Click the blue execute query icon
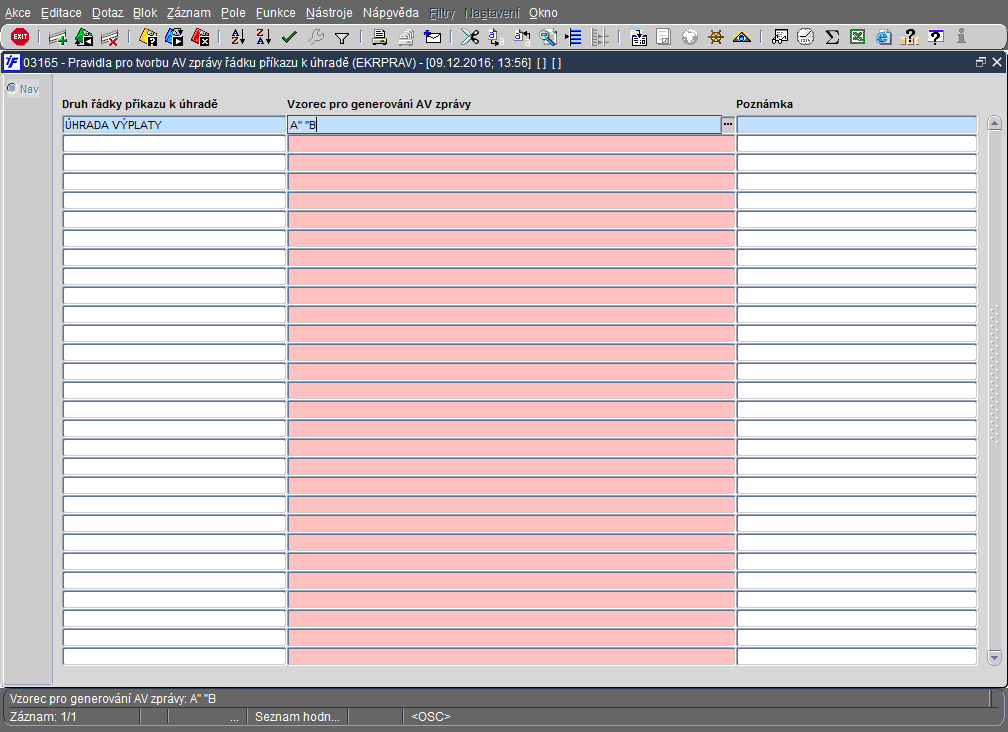 [174, 38]
